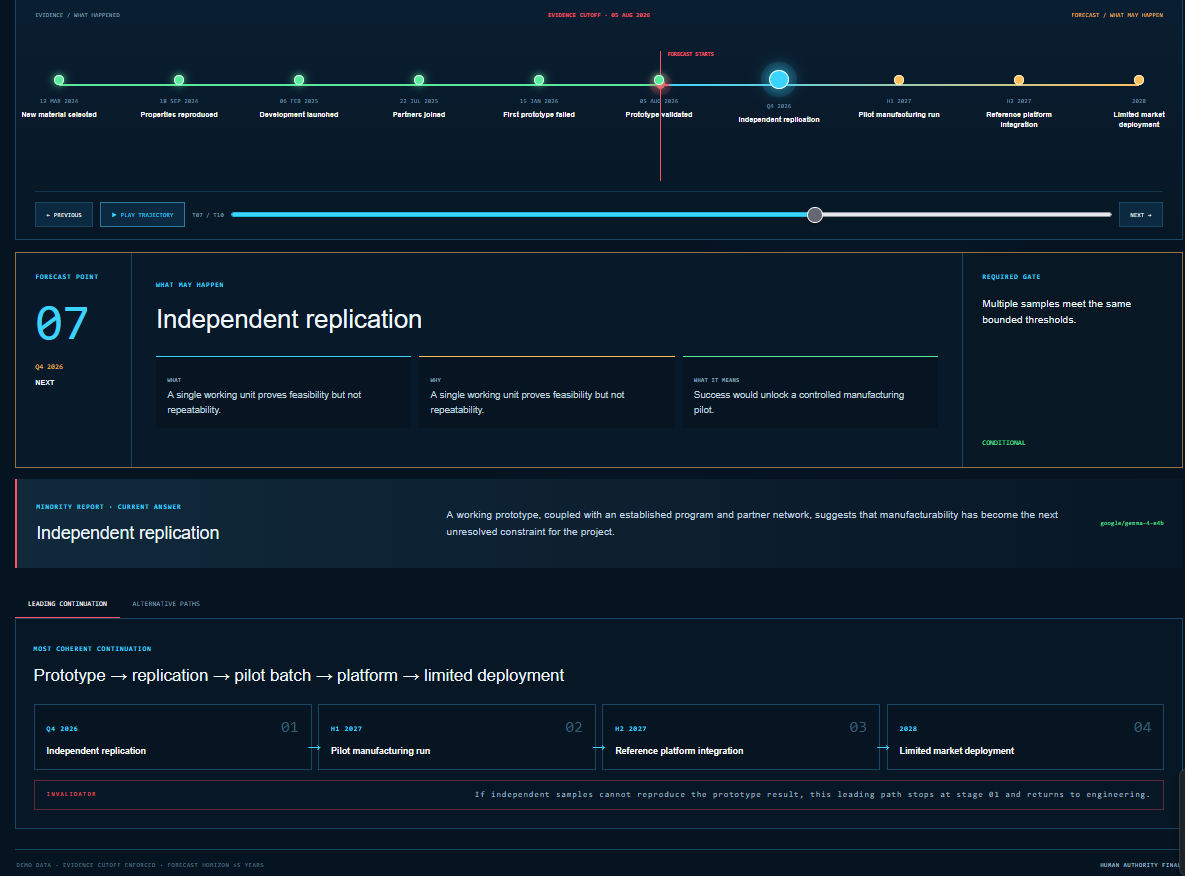Click the 'What' info card

283,392
